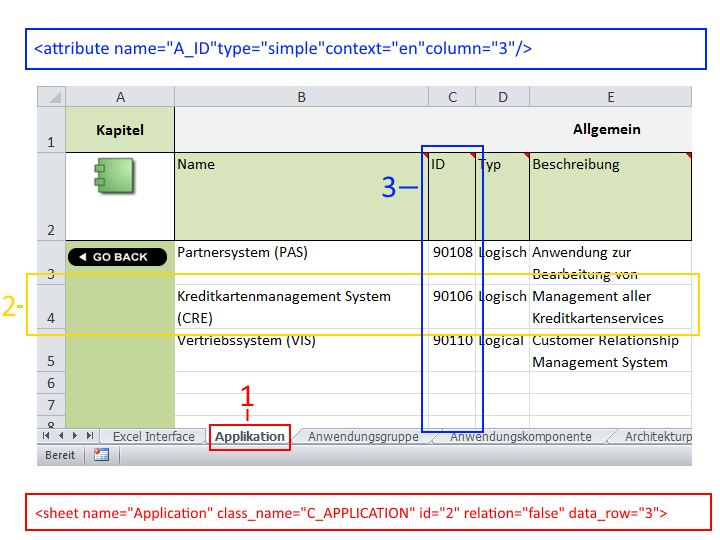Select the cell with ID 90108
Viewport: 720px width, 540px height.
click(x=452, y=263)
